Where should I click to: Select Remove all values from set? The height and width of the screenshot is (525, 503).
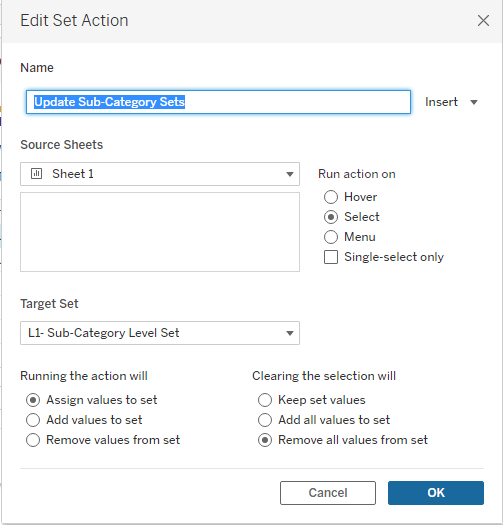coord(265,440)
